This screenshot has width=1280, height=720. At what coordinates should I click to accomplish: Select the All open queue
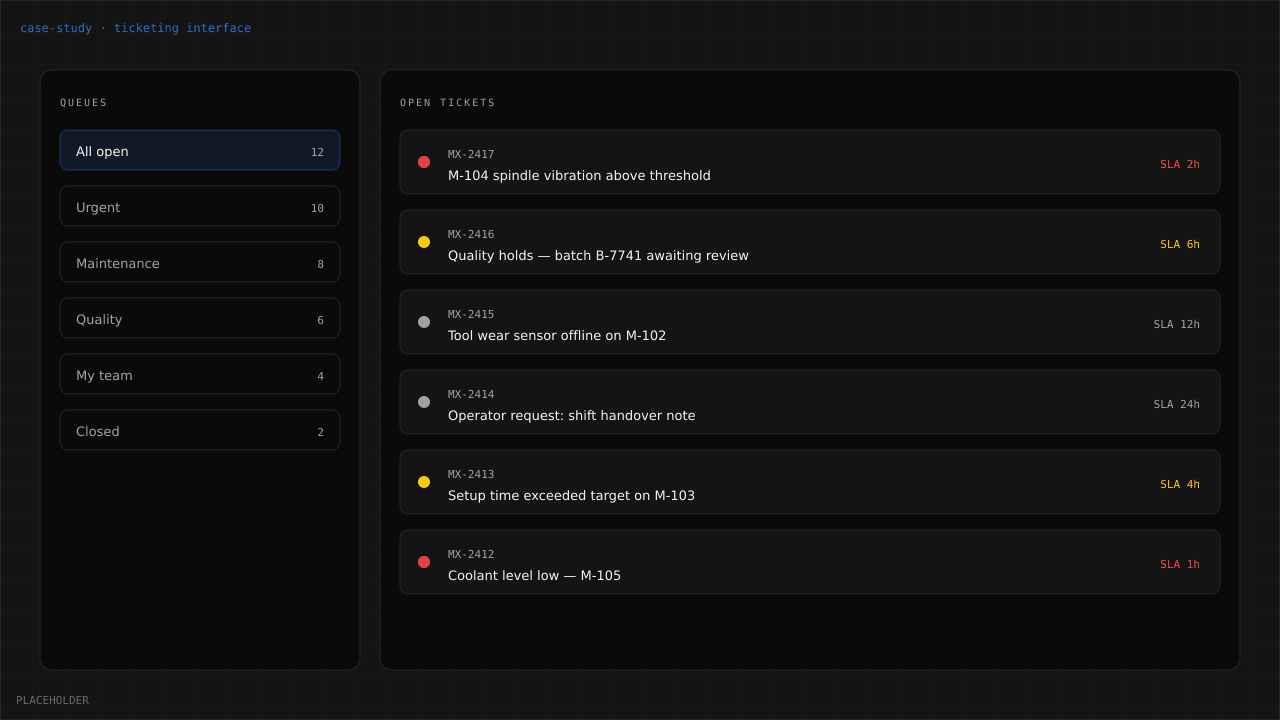pyautogui.click(x=200, y=150)
